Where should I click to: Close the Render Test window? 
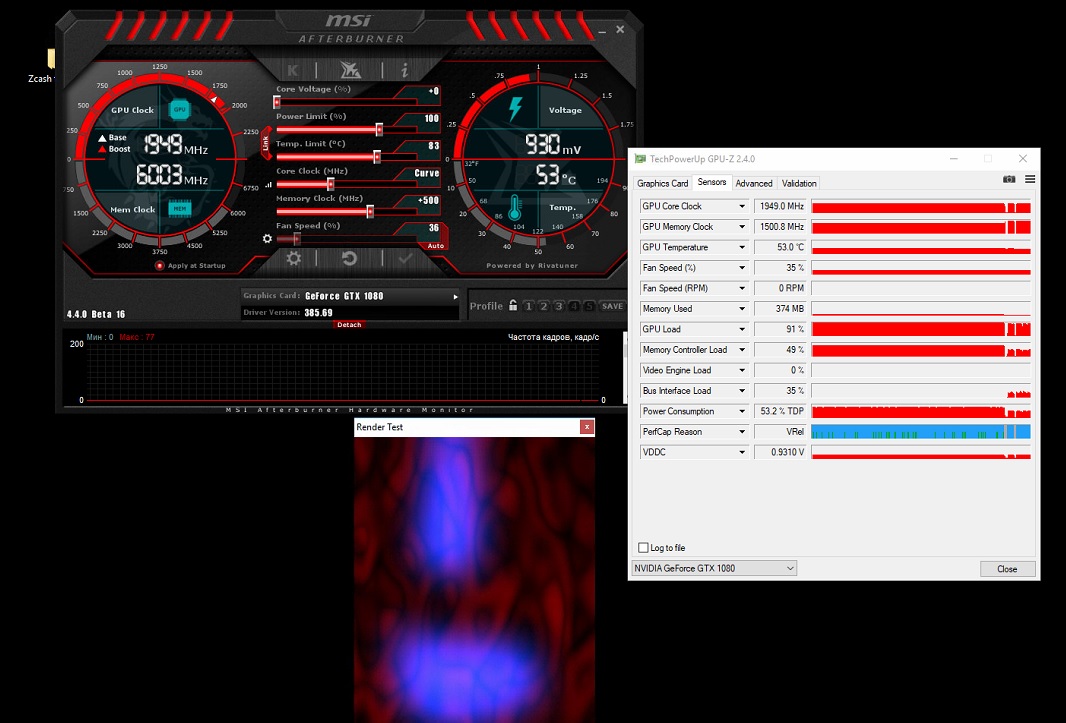[587, 427]
